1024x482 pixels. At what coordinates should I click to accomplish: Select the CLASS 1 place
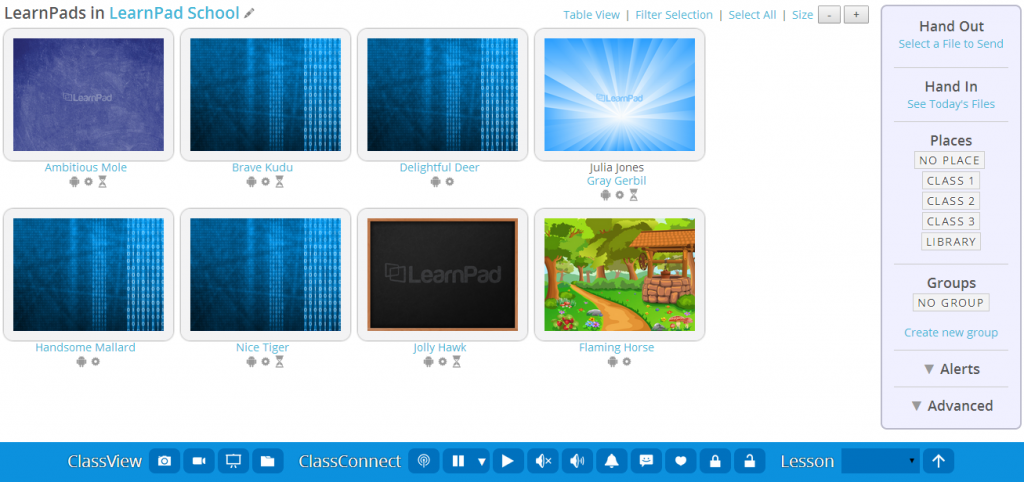click(951, 180)
